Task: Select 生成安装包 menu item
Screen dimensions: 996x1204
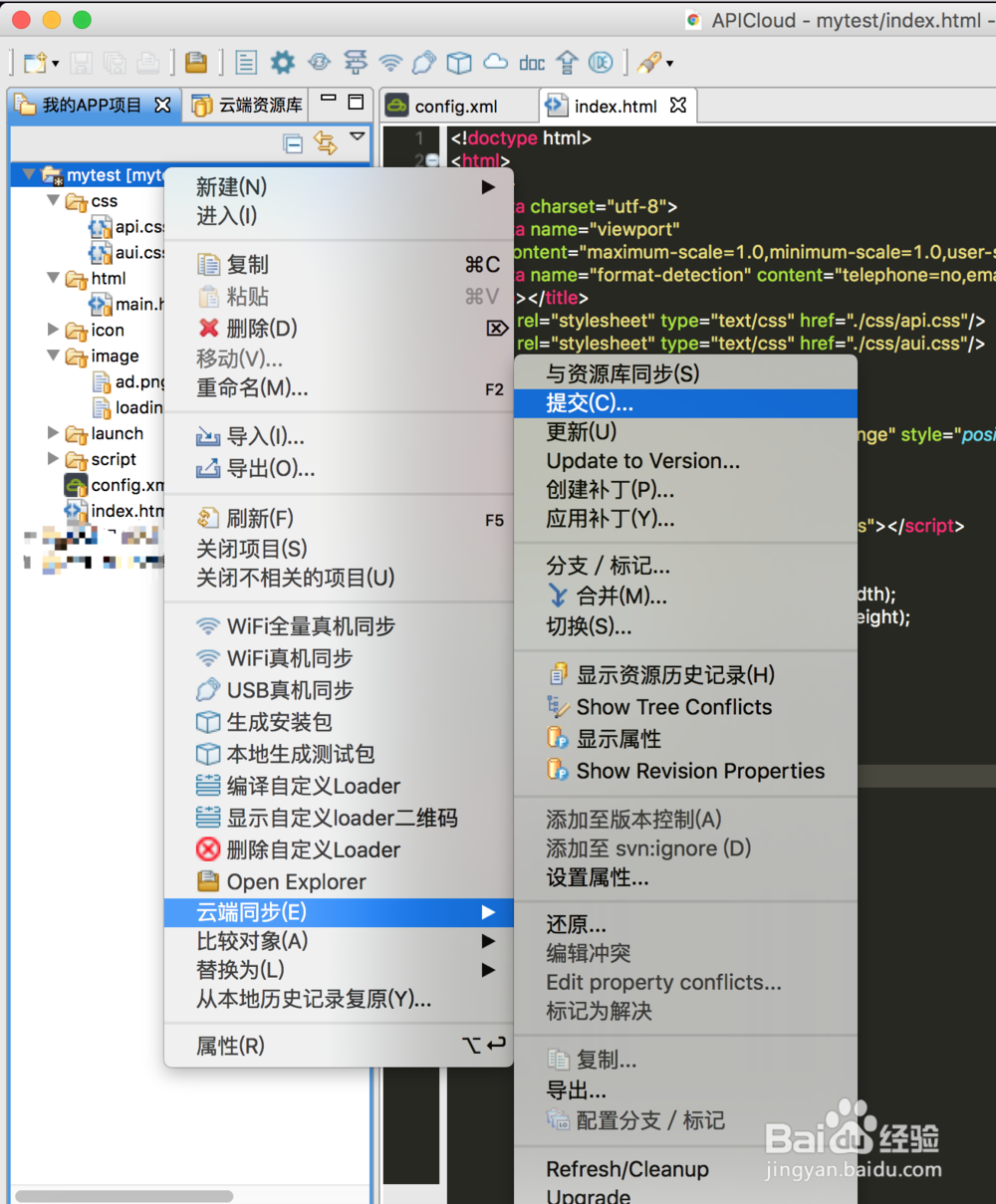Action: (x=339, y=722)
